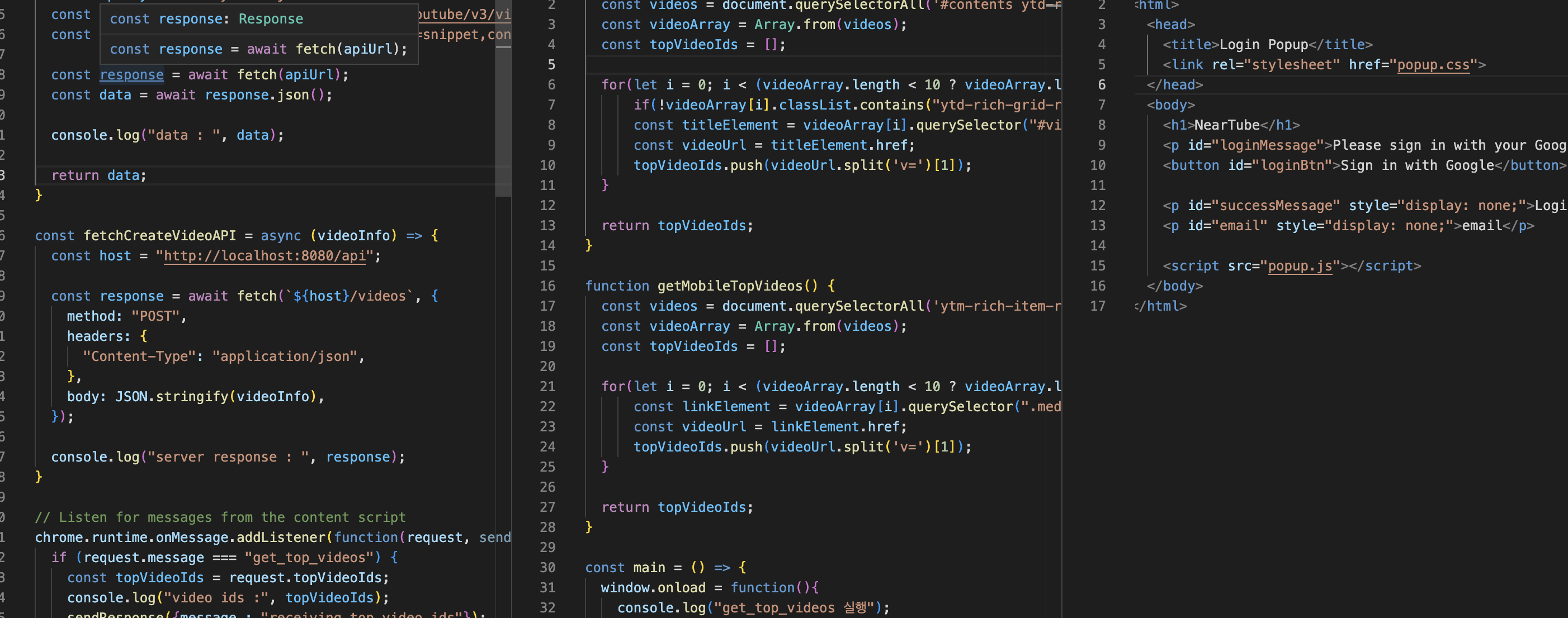Click the getMobileTopVideos function name

click(x=730, y=286)
